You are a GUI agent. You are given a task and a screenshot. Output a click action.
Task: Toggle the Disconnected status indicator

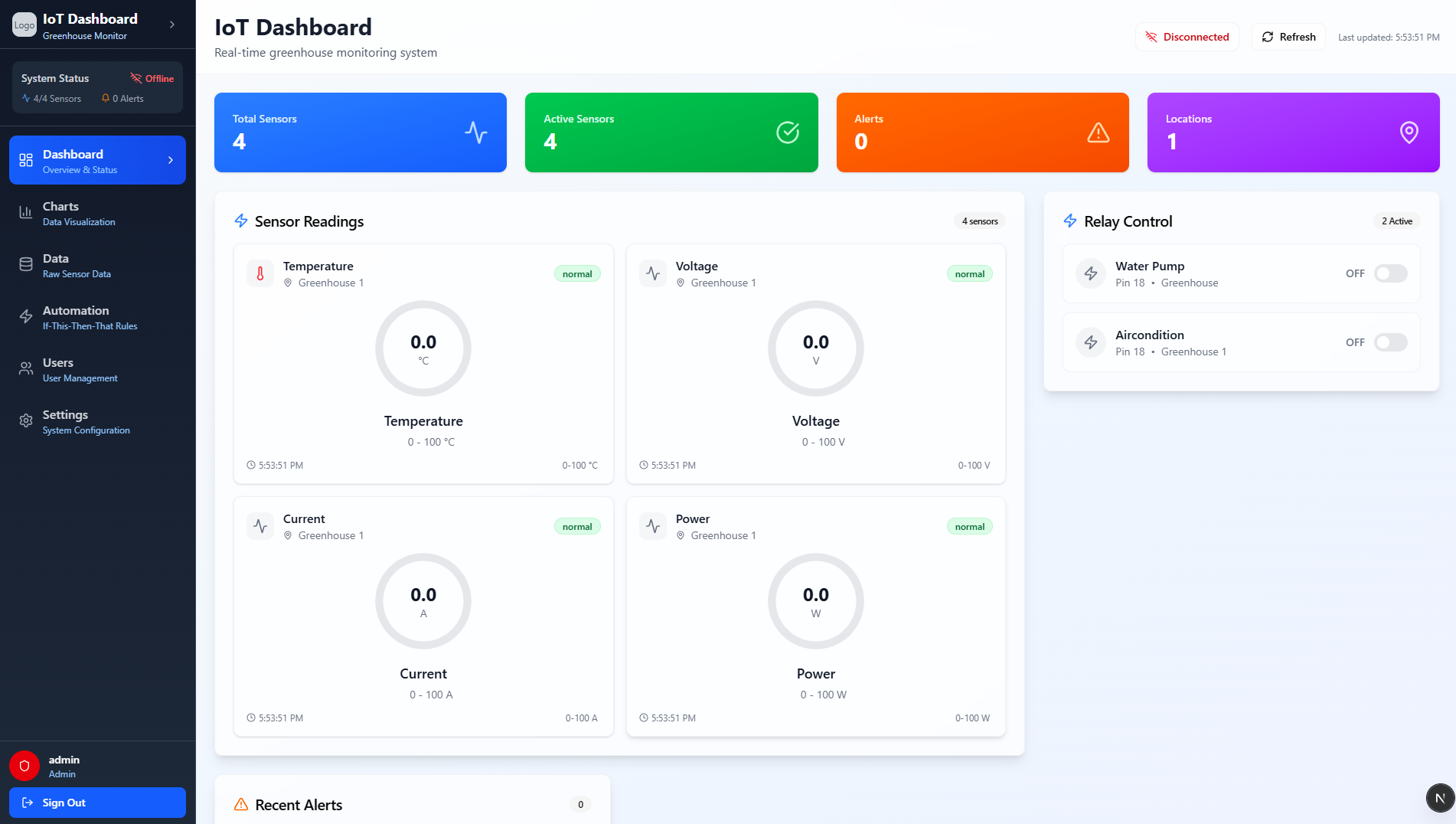pos(1187,36)
